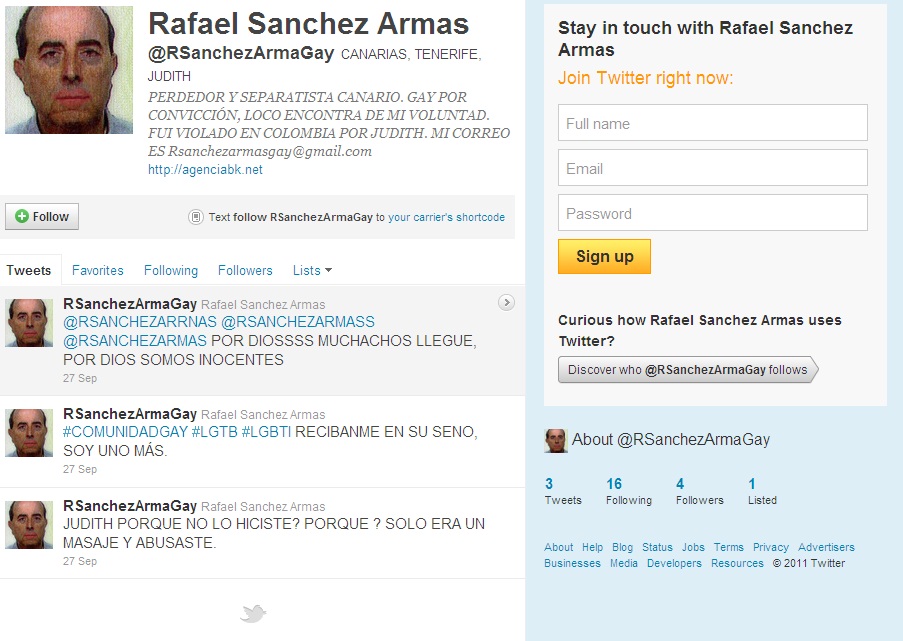This screenshot has height=641, width=903.
Task: Open the Followers tab
Action: tap(245, 270)
